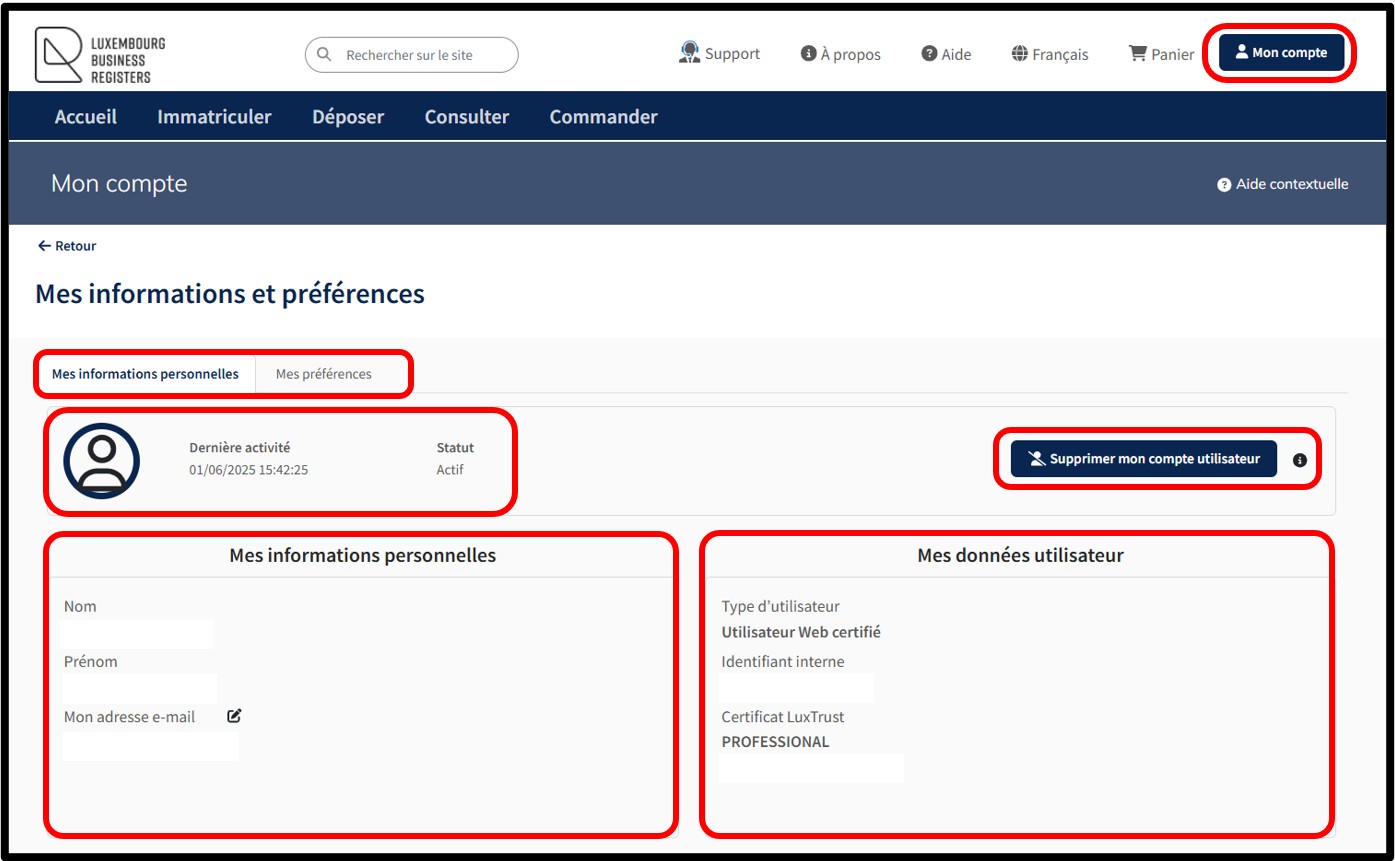Click the edit e-mail address pencil icon
The height and width of the screenshot is (861, 1395).
pyautogui.click(x=234, y=716)
